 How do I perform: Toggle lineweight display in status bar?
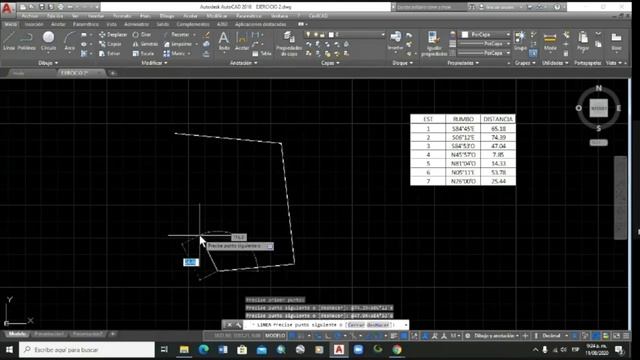click(x=394, y=336)
